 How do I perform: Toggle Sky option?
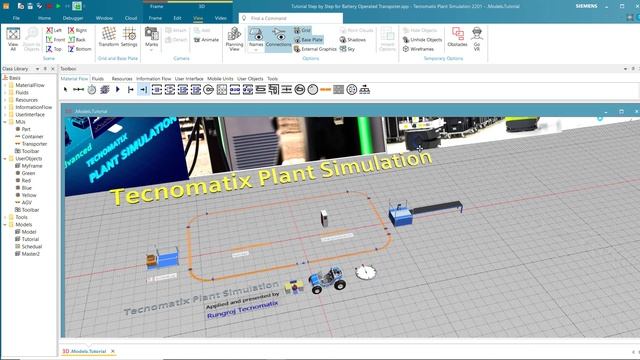coord(347,49)
